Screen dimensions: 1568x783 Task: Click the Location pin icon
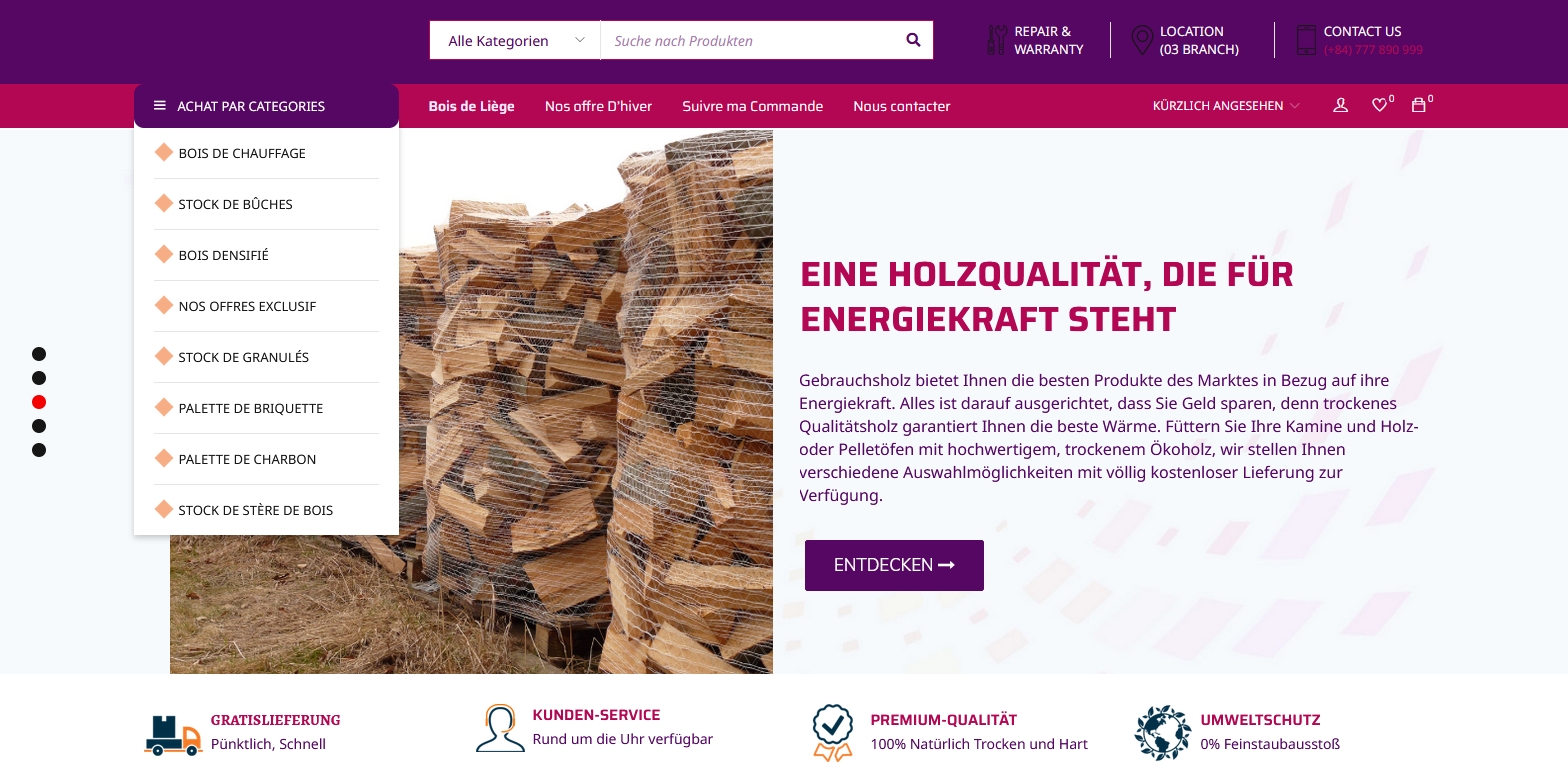pos(1142,40)
